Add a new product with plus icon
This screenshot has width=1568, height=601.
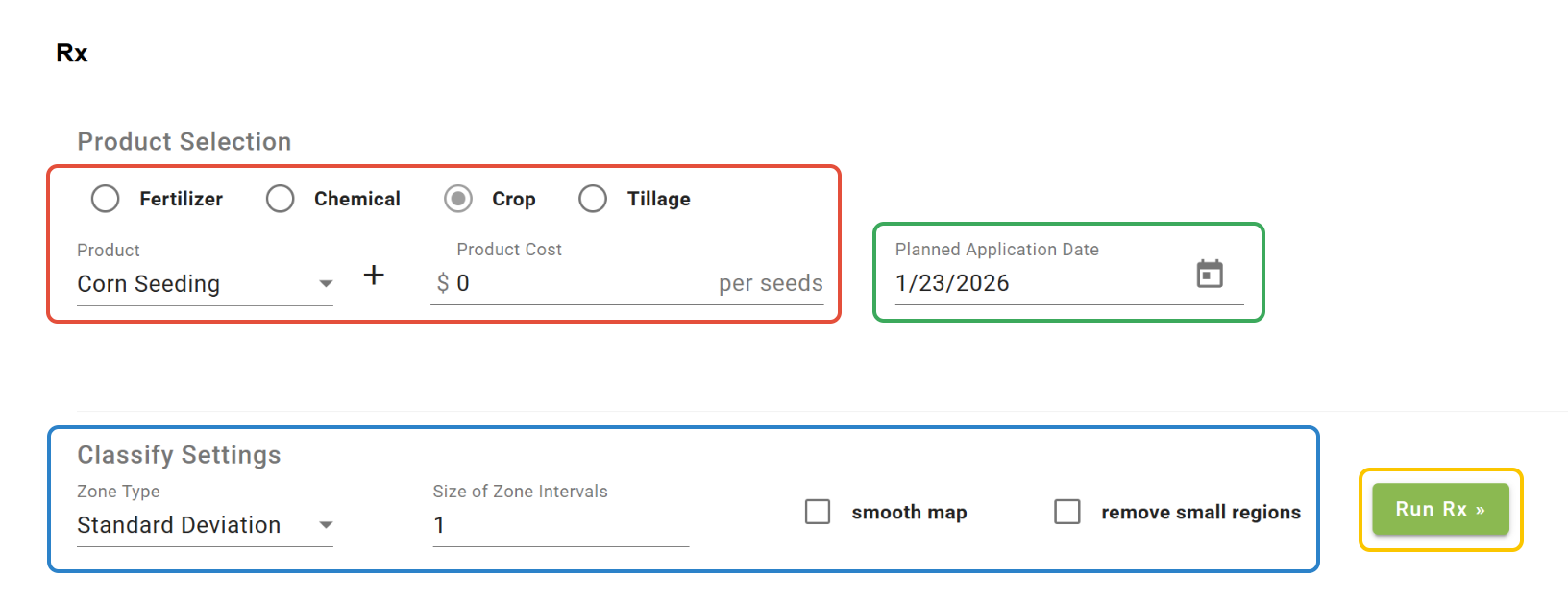pos(374,276)
